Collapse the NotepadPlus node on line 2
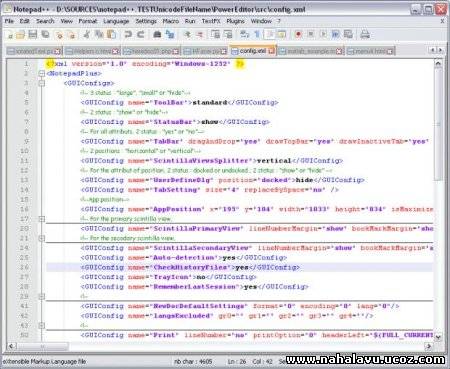Screen dimensions: 450x369 tap(42, 73)
